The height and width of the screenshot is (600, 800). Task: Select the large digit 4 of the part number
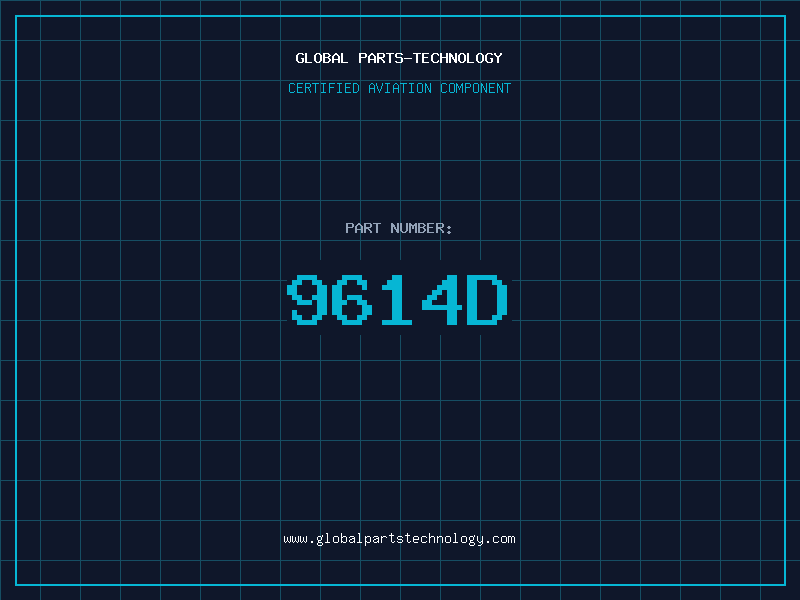(x=442, y=299)
